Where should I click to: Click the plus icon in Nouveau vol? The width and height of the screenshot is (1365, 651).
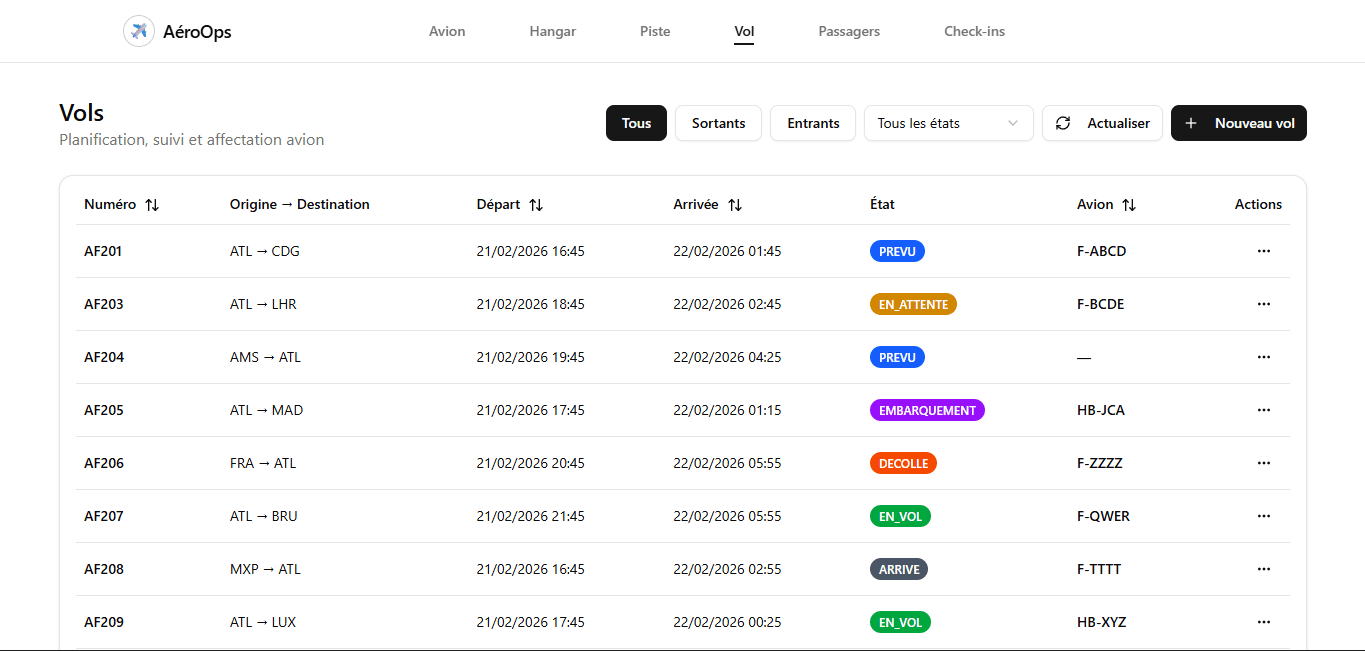click(1190, 123)
